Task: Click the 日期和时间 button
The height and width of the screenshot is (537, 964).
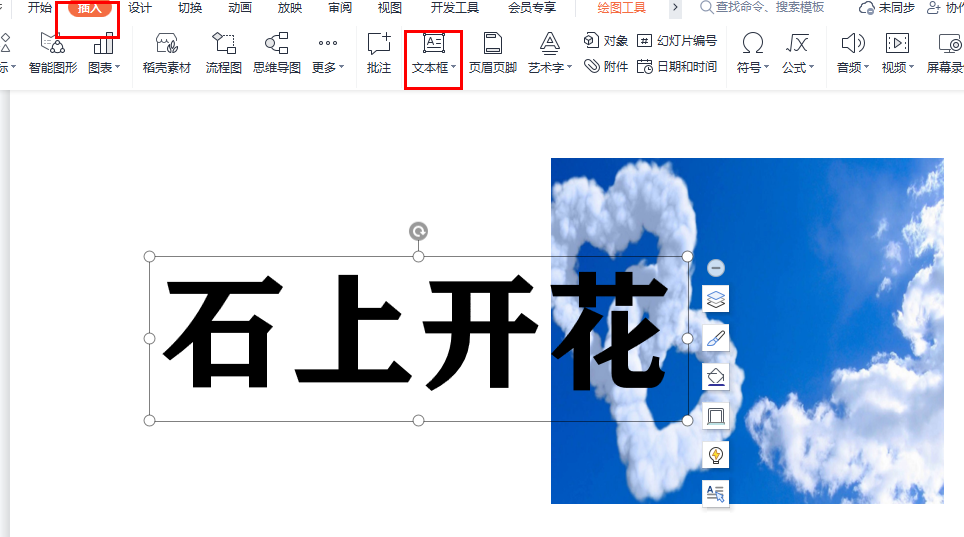Action: point(677,67)
